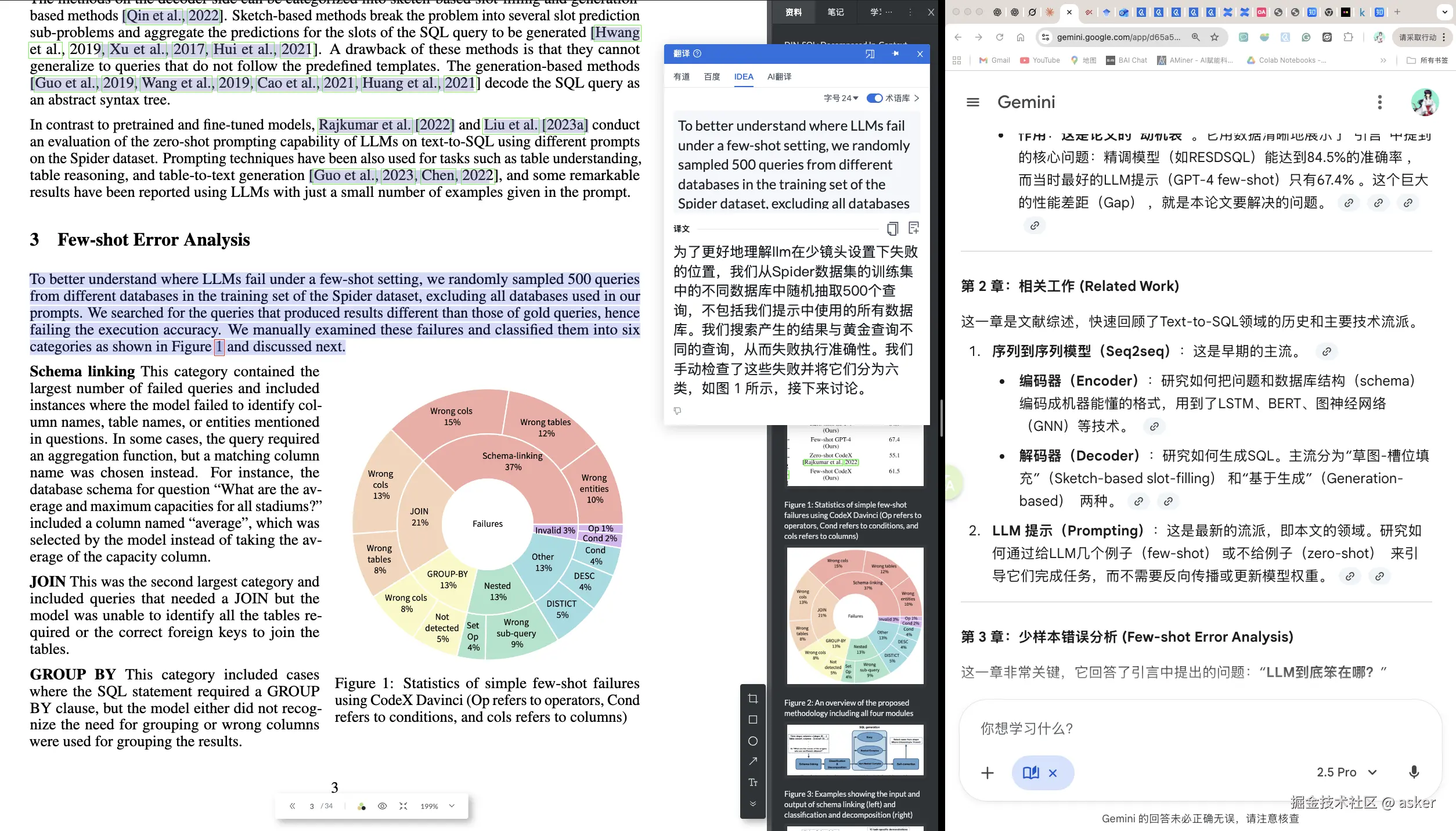Open the 2.5 Pro model selector

1347,772
